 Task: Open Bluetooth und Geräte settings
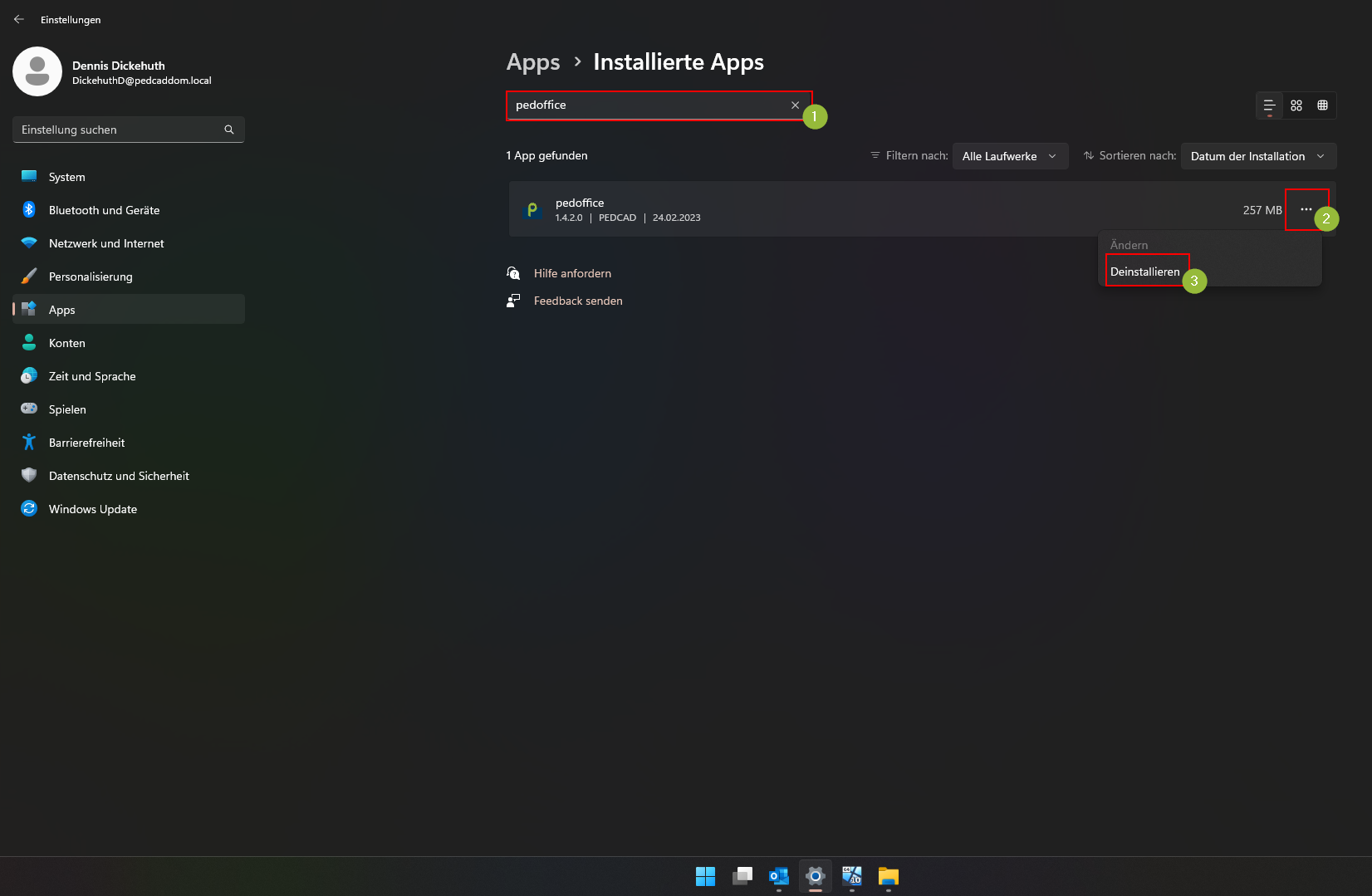click(x=104, y=210)
